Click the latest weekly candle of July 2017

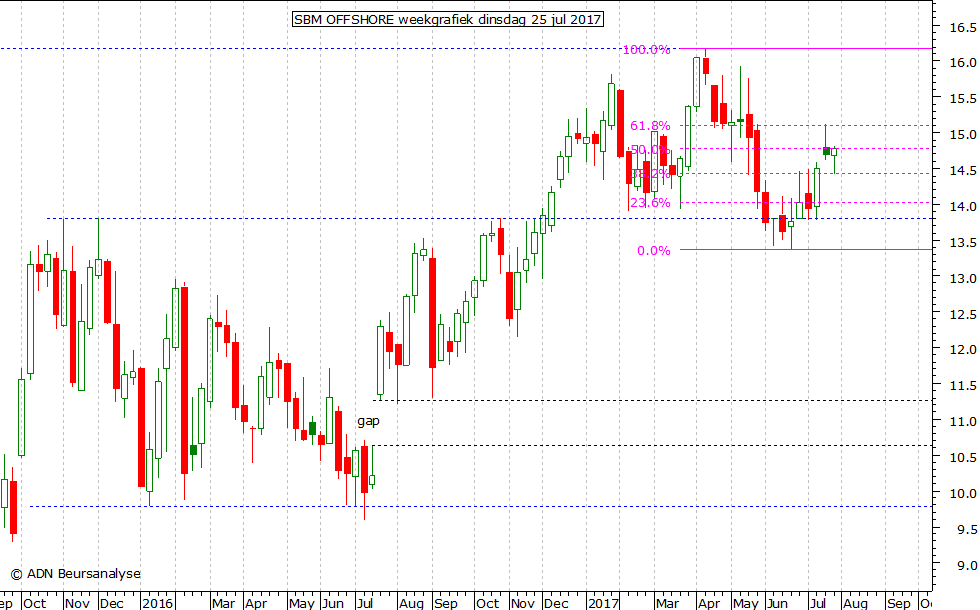pyautogui.click(x=834, y=152)
